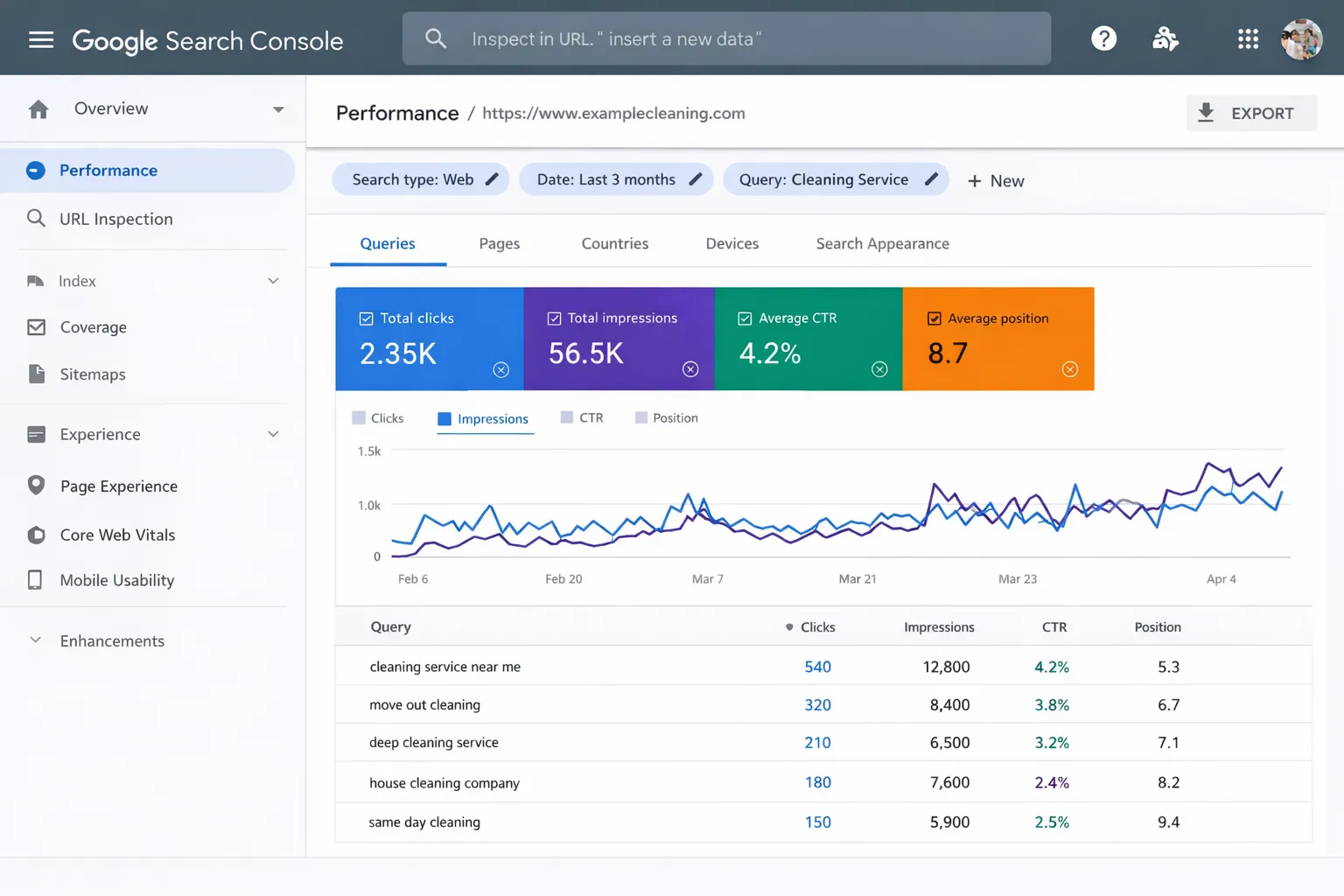Image resolution: width=1344 pixels, height=896 pixels.
Task: Collapse the Overview section
Action: 278,108
